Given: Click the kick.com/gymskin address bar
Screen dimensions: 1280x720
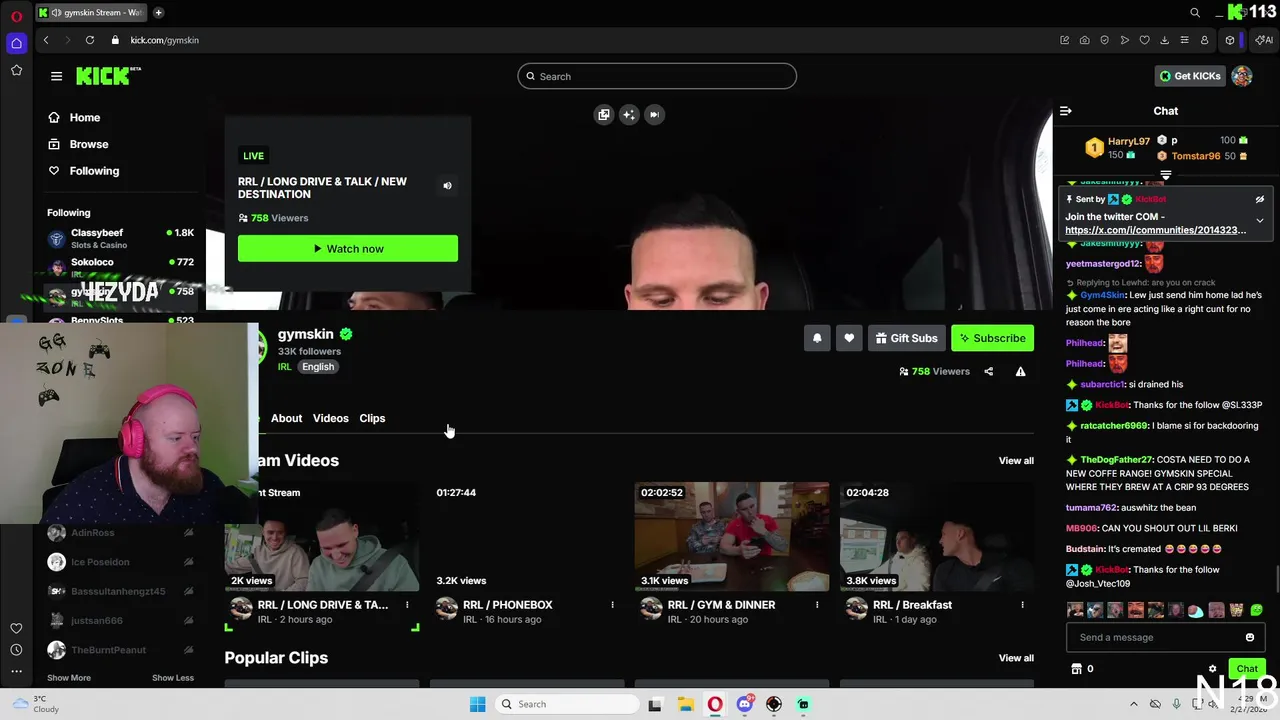Looking at the screenshot, I should point(164,40).
